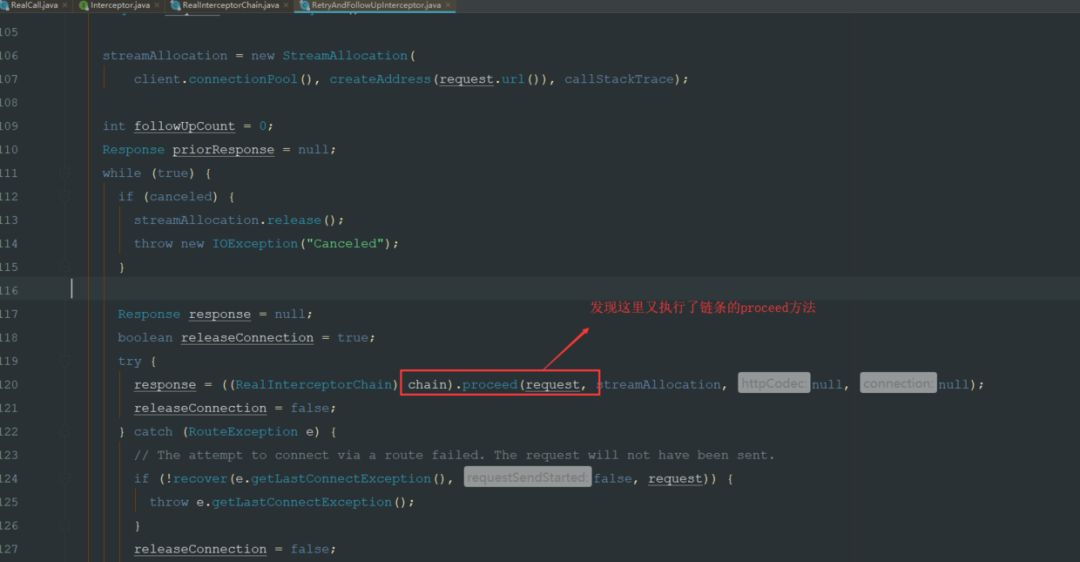The width and height of the screenshot is (1080, 562).
Task: Click the recover method call
Action: (200, 479)
